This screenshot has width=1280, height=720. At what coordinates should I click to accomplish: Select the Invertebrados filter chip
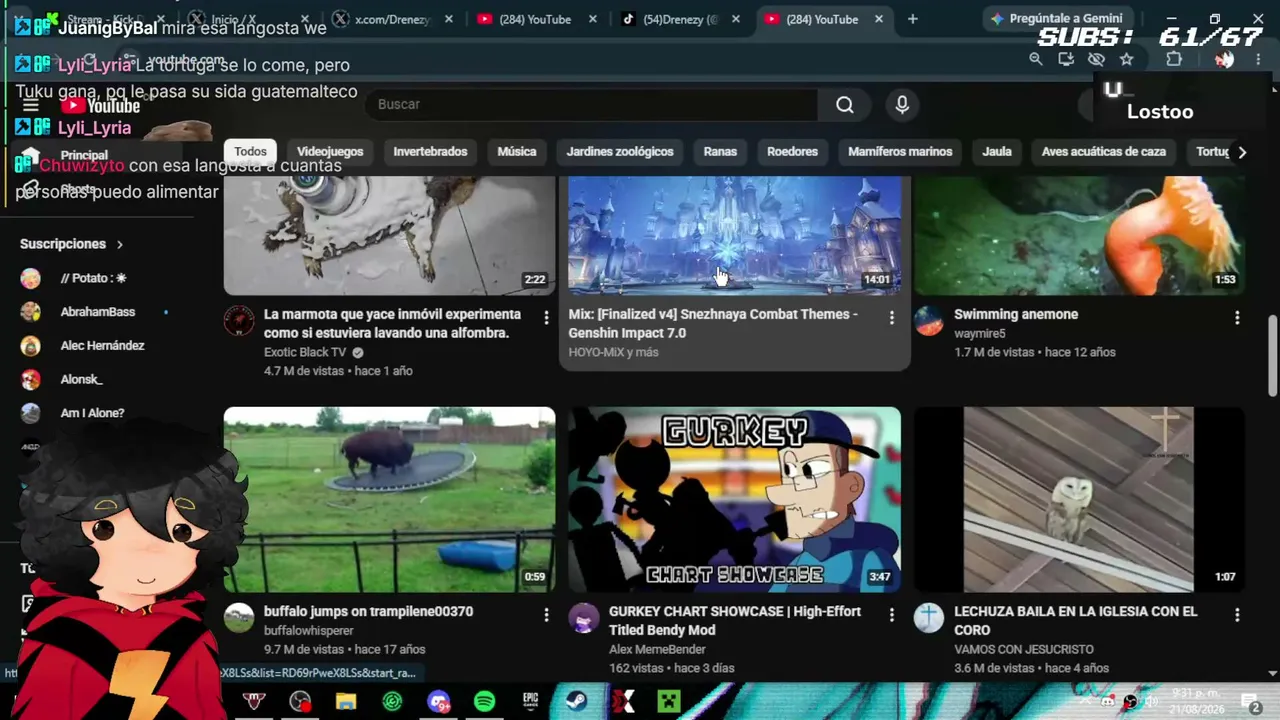430,152
